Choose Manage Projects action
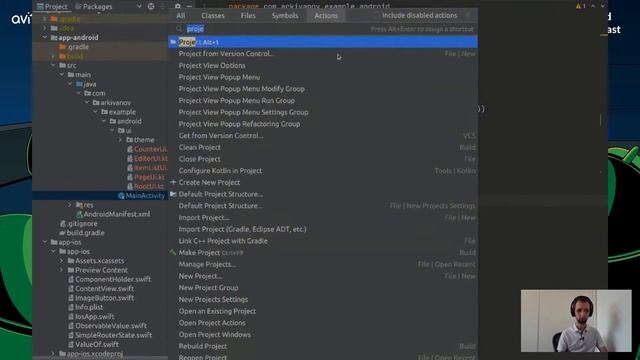 click(x=323, y=264)
